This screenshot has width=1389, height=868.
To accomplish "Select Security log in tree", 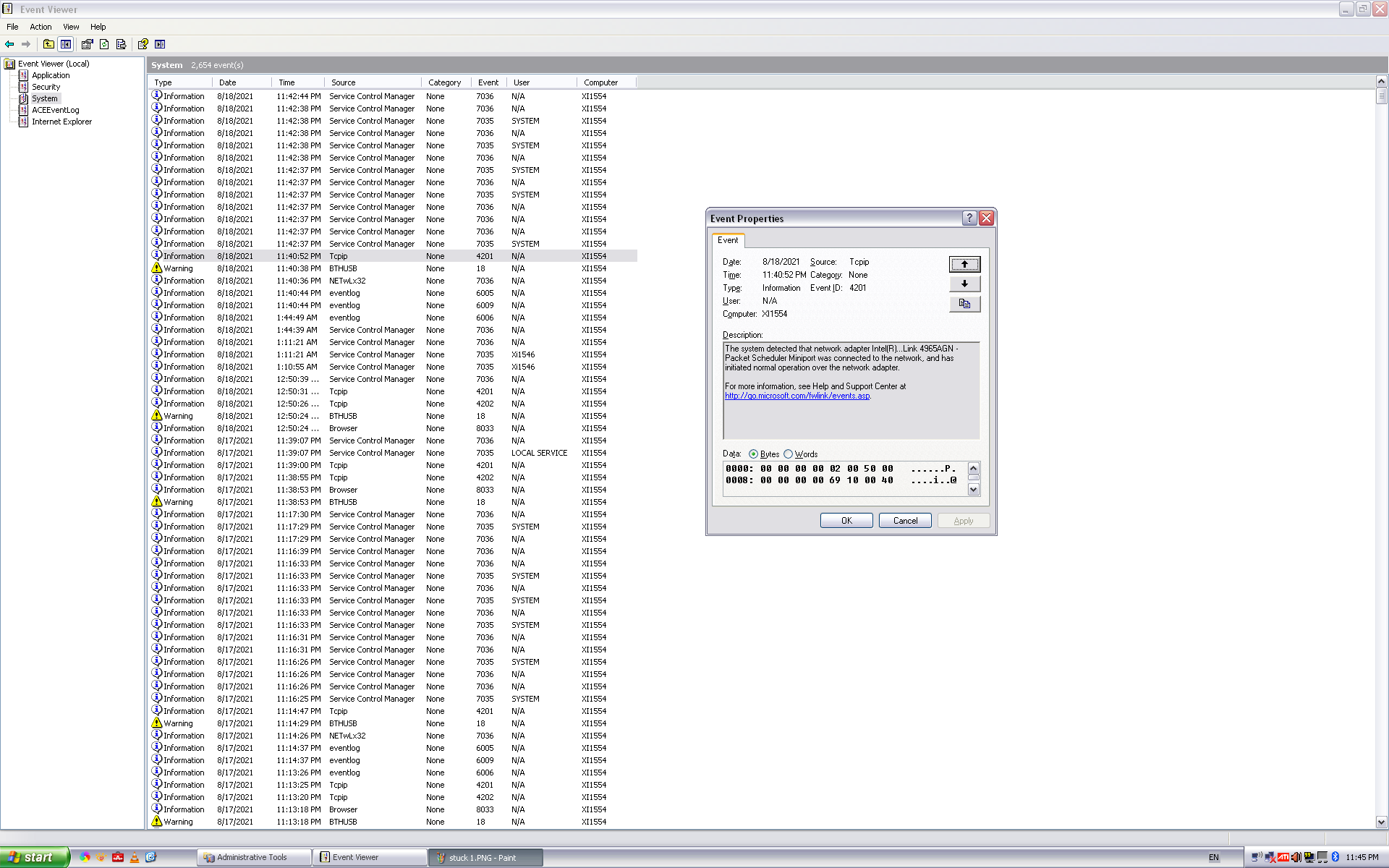I will (46, 87).
